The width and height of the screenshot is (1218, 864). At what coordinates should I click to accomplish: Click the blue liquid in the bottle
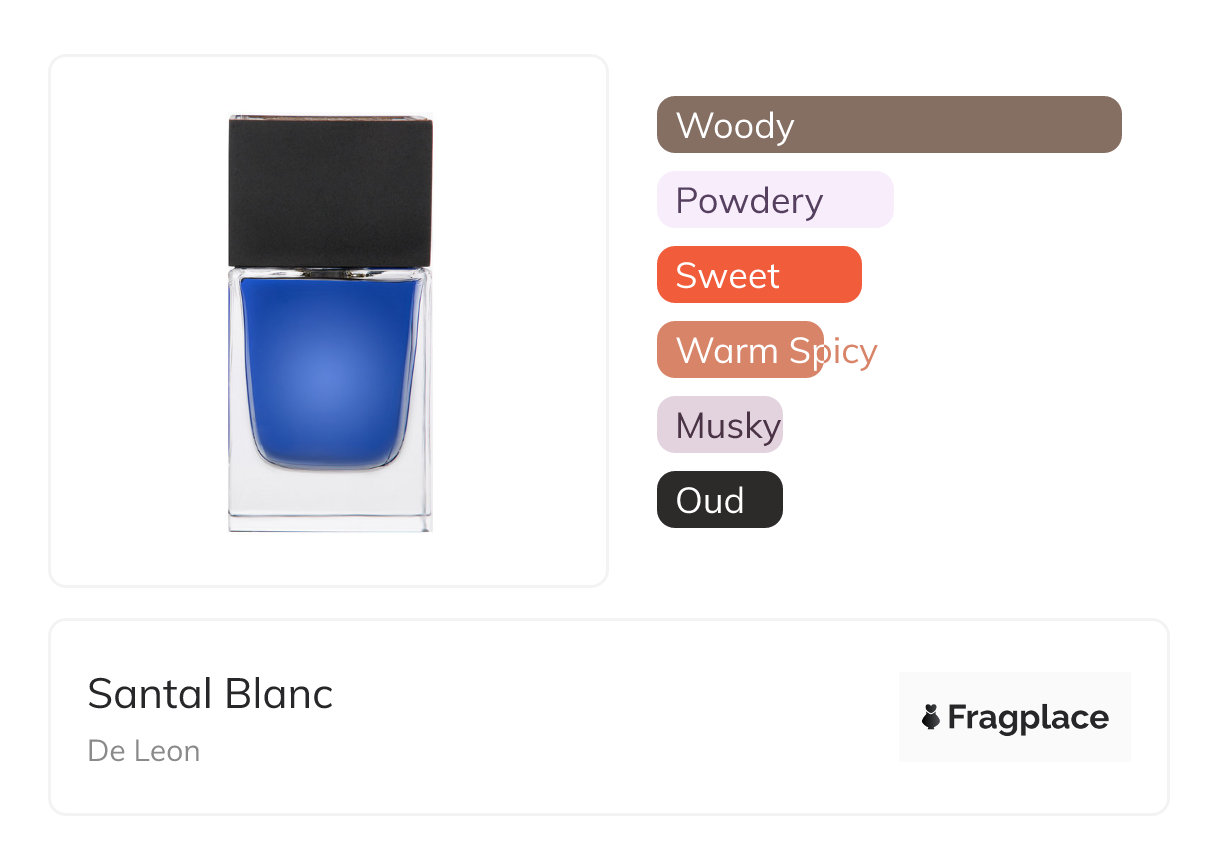(x=330, y=375)
